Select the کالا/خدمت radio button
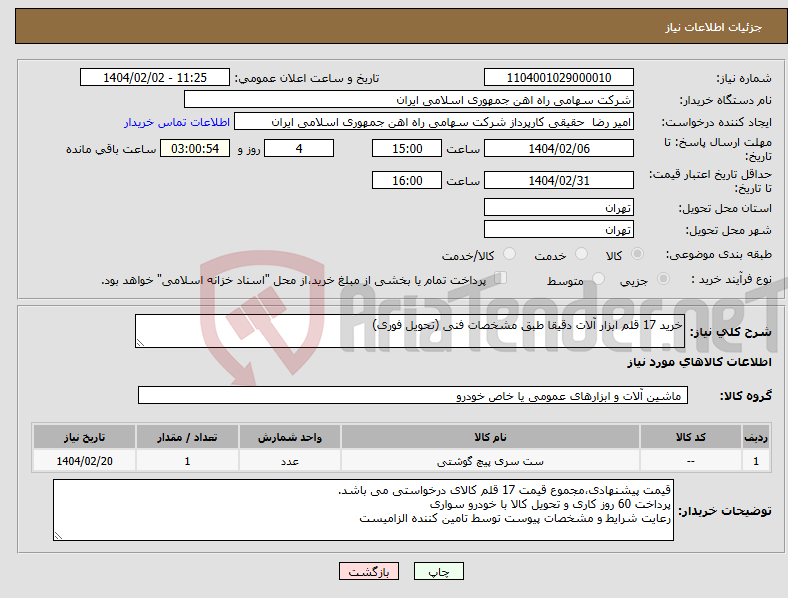The width and height of the screenshot is (788, 598). tap(509, 254)
